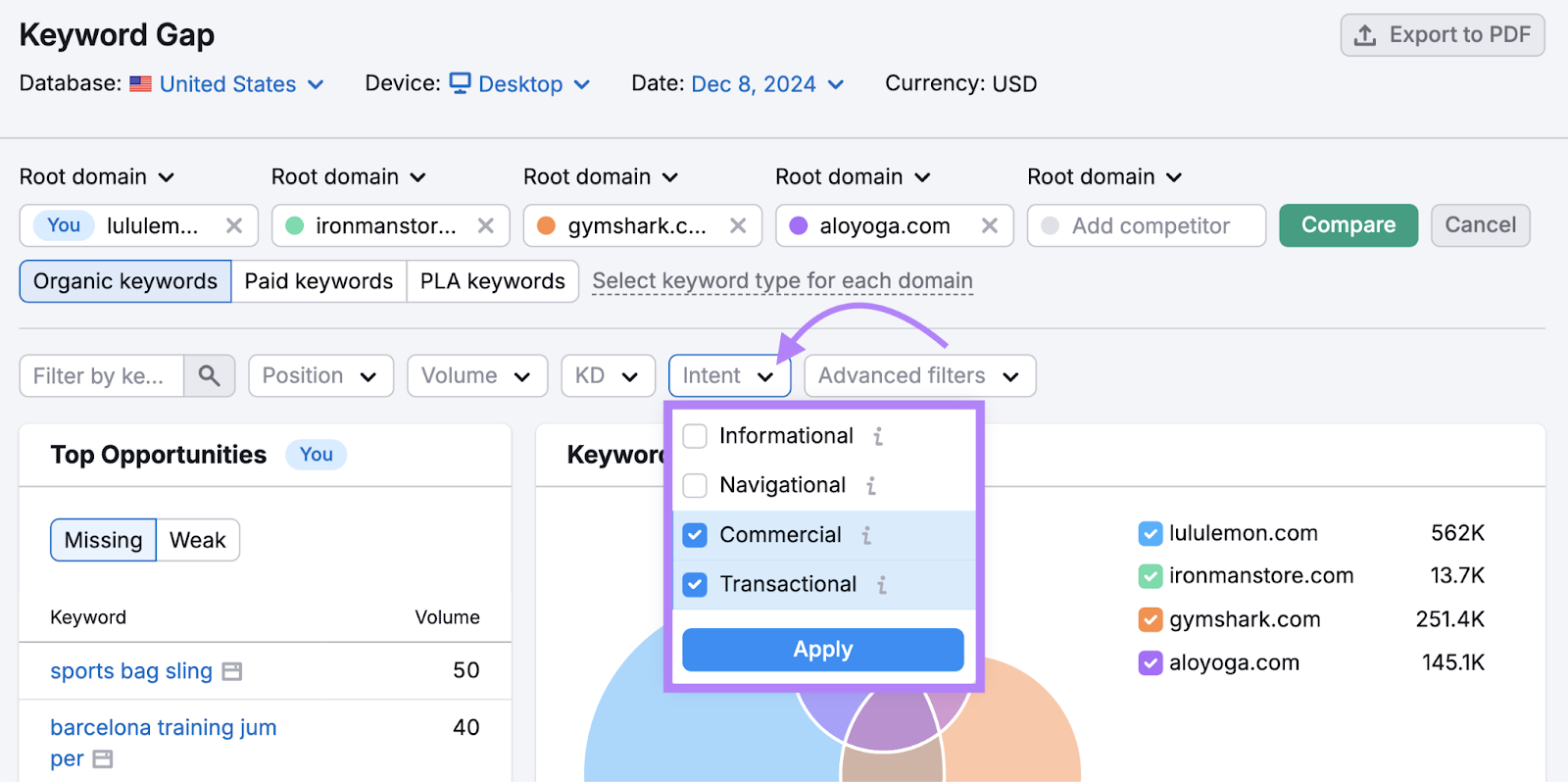Image resolution: width=1568 pixels, height=782 pixels.
Task: Open Root domain dropdown above lululemon field
Action: [x=97, y=177]
